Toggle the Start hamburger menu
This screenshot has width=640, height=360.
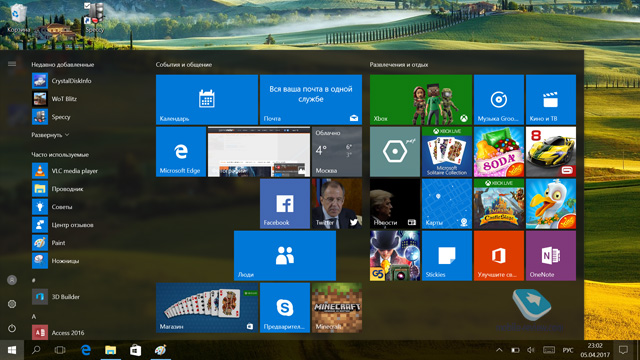click(x=12, y=64)
